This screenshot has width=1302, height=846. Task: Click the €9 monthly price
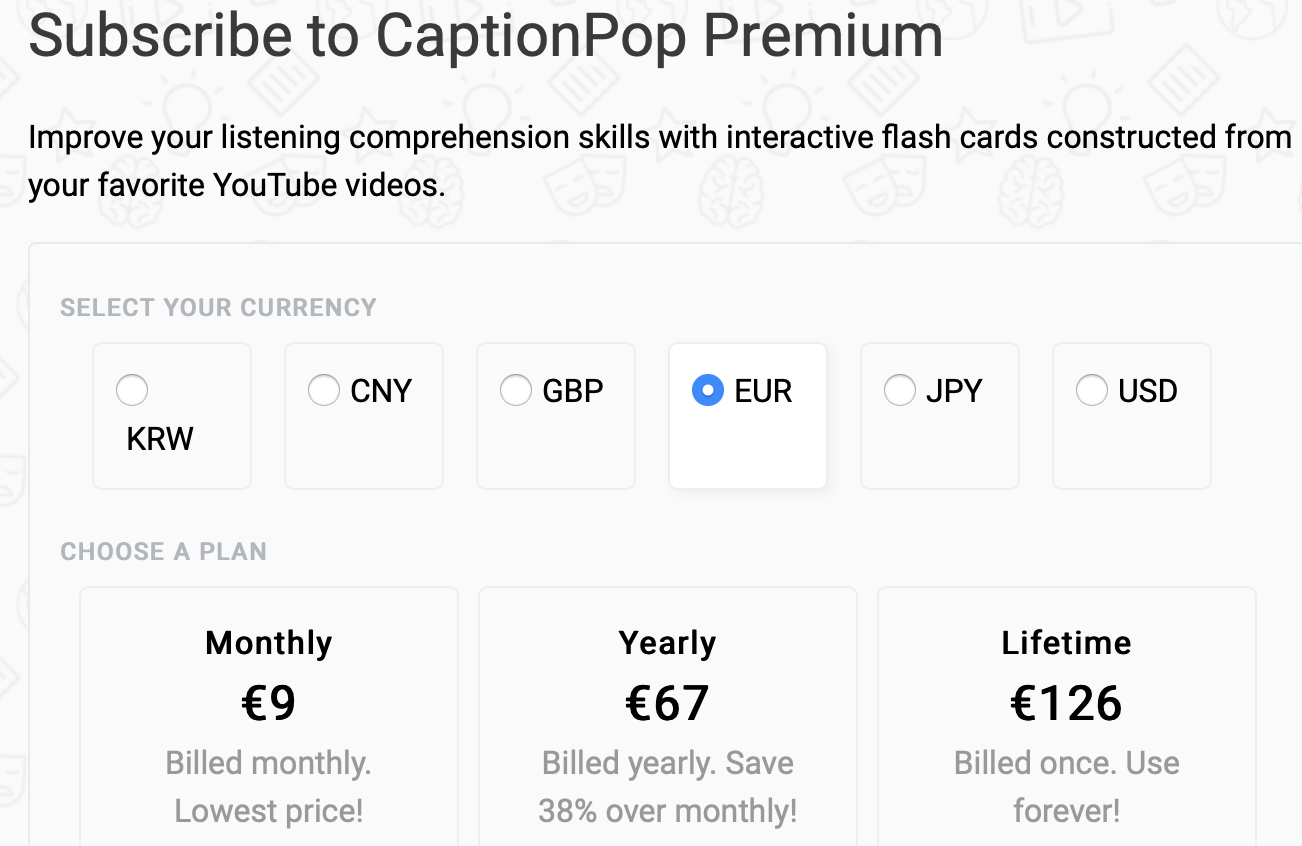click(268, 703)
